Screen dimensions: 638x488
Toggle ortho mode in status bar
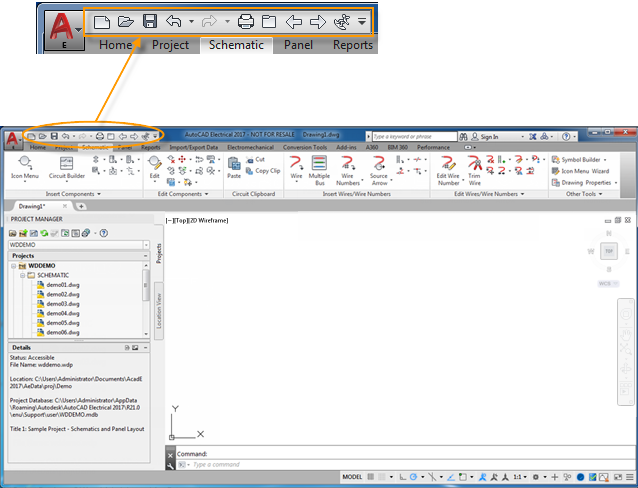click(x=402, y=477)
